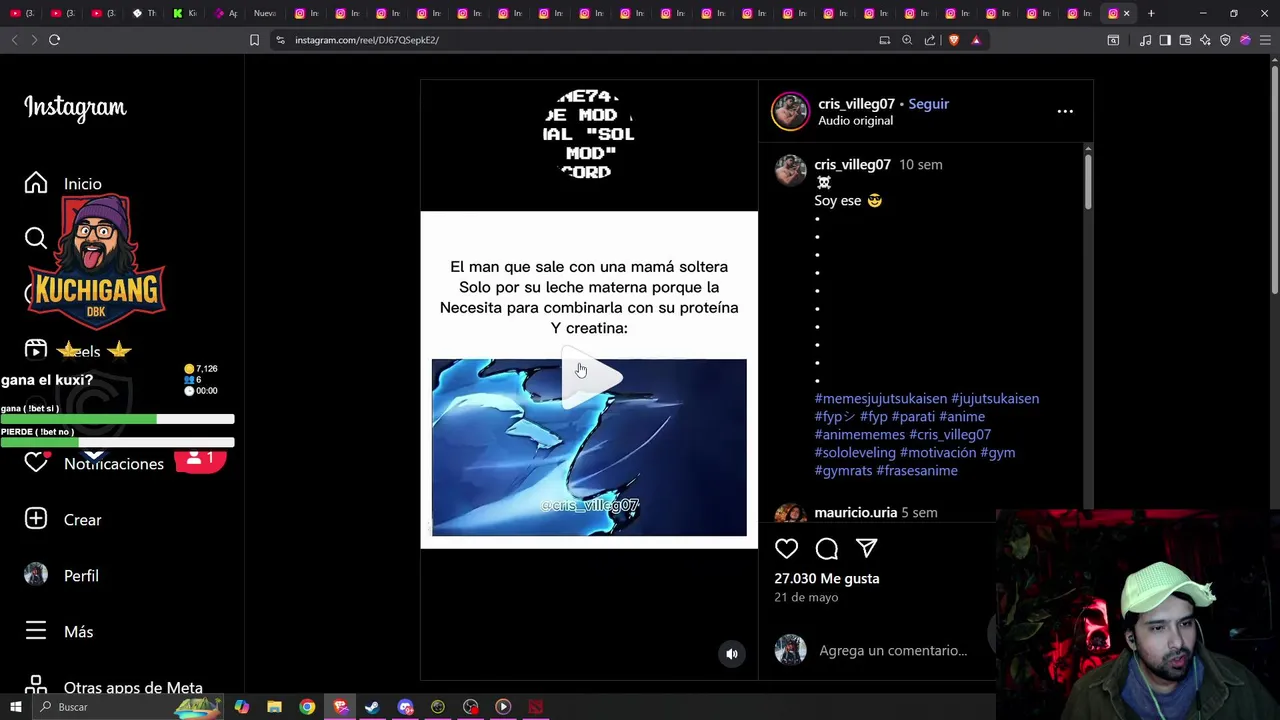This screenshot has width=1280, height=720.
Task: Click Audio original link
Action: click(x=855, y=121)
